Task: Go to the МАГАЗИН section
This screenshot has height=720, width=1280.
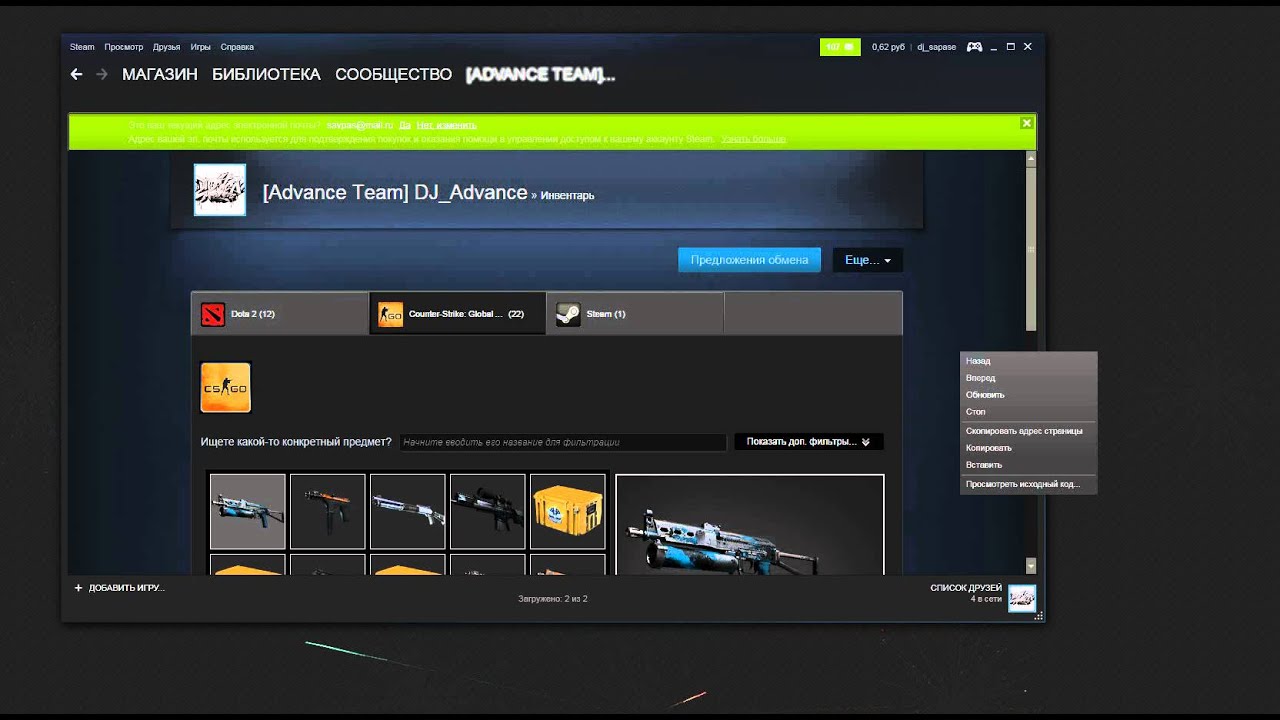Action: [160, 75]
